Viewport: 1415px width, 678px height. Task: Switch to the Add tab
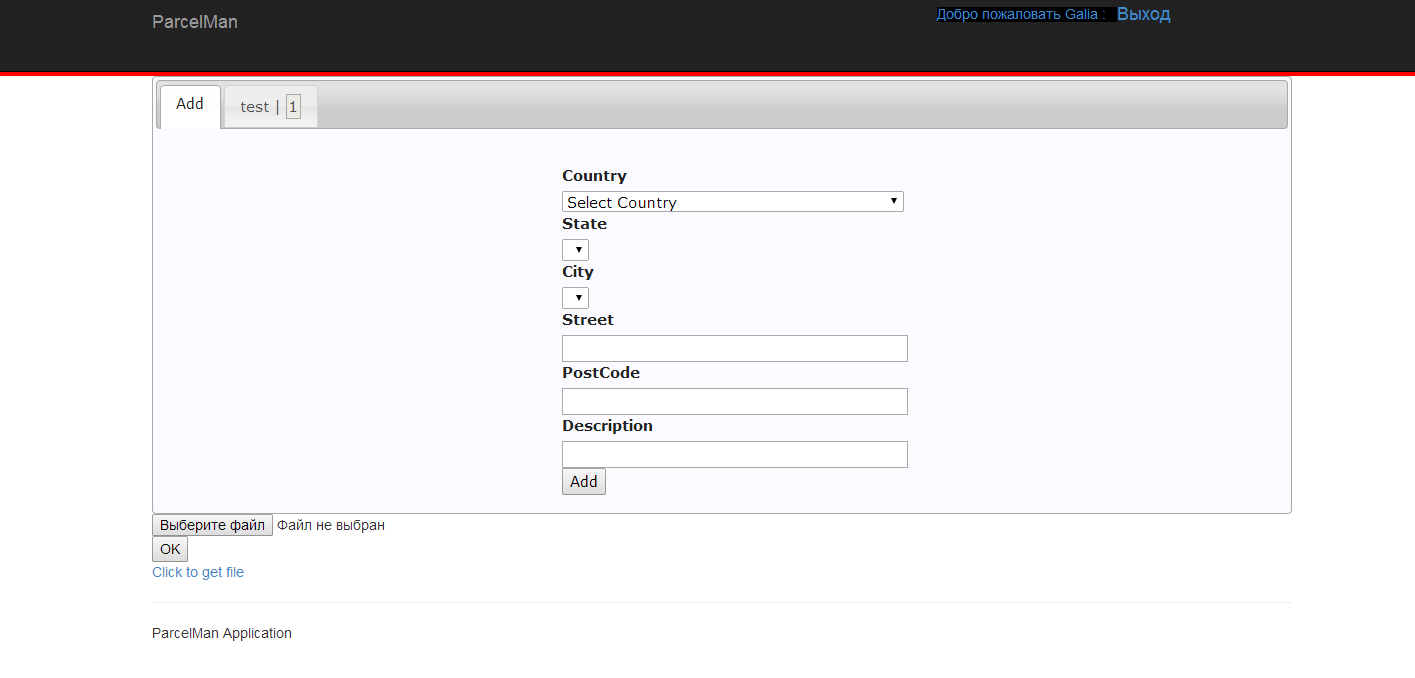[190, 105]
